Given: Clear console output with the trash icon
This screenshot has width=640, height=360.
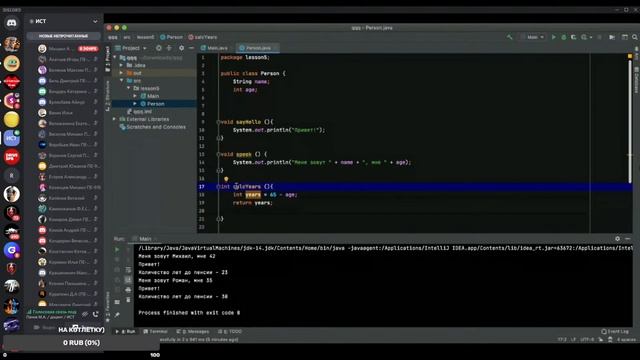Looking at the screenshot, I should click(x=128, y=300).
